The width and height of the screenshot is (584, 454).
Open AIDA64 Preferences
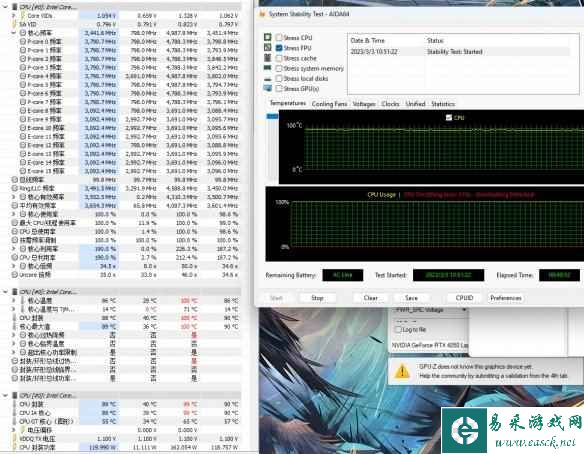coord(506,298)
